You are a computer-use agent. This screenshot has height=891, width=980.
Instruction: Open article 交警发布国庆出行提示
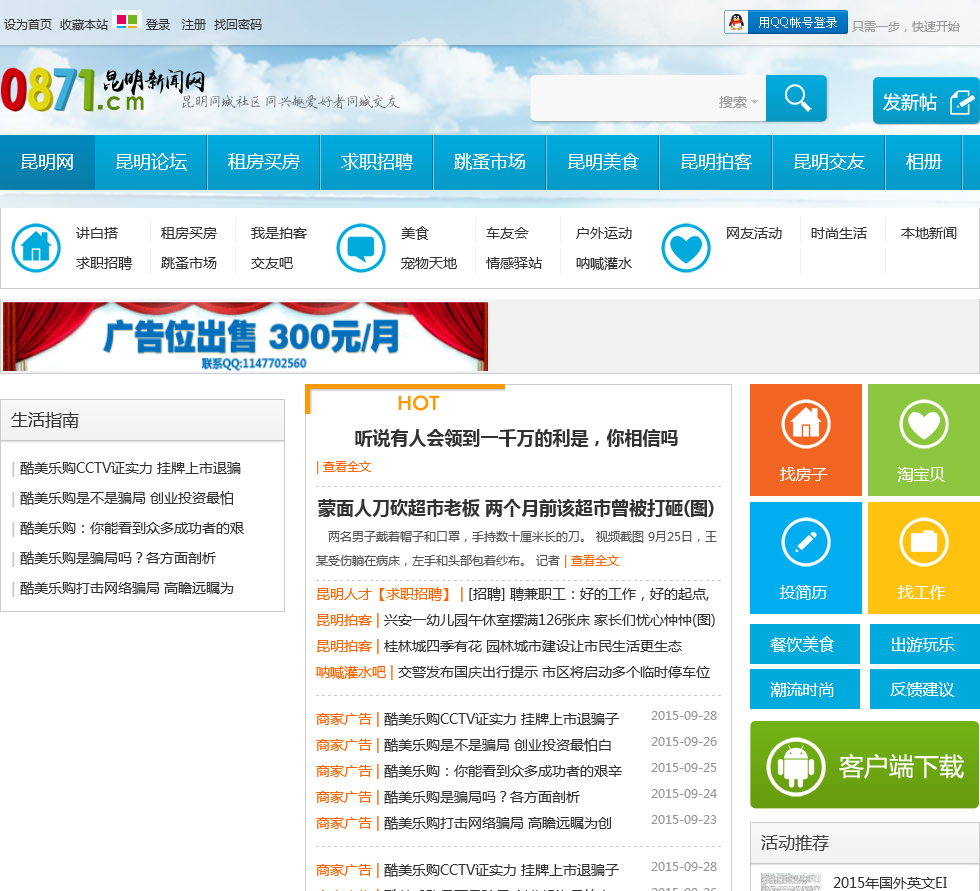coord(554,672)
